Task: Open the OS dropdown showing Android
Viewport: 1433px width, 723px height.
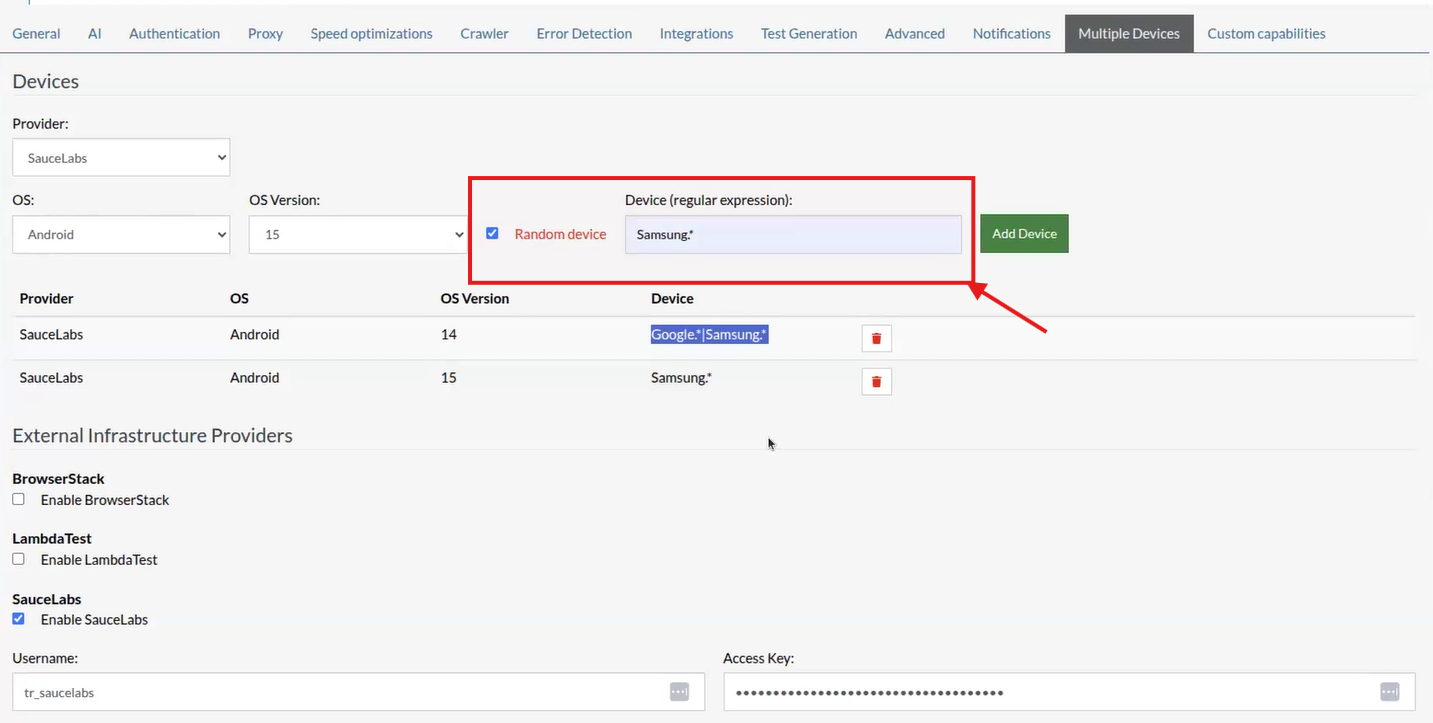Action: pos(121,234)
